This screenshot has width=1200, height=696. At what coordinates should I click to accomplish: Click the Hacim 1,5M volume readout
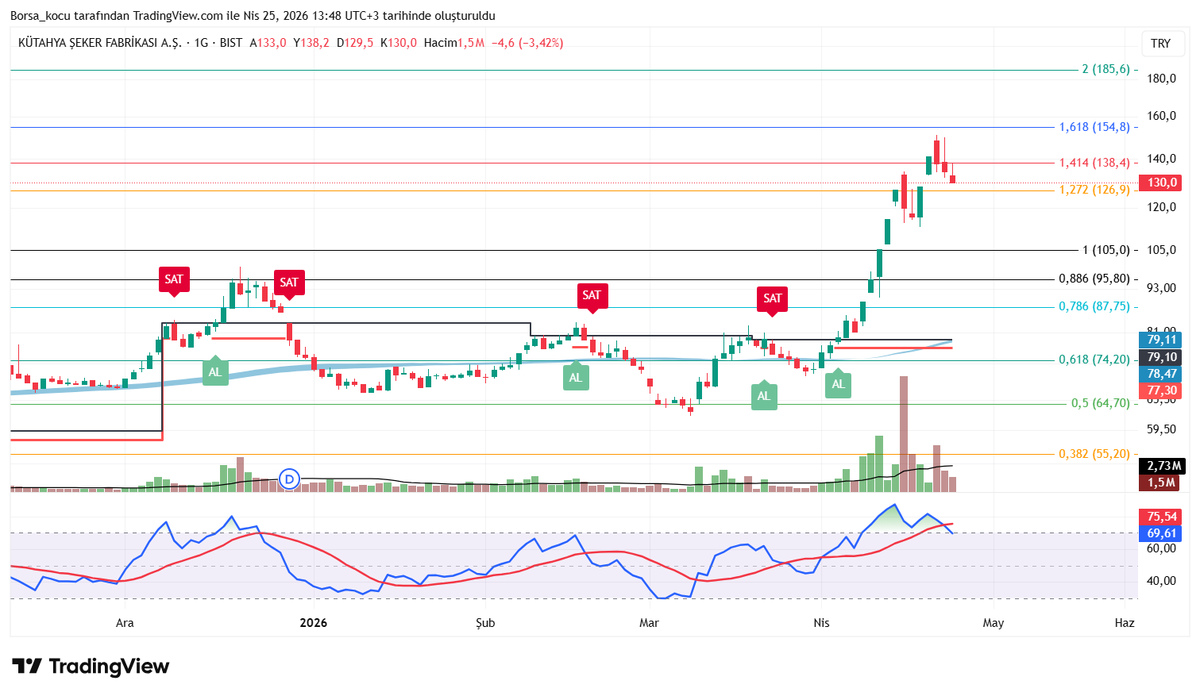tap(455, 43)
